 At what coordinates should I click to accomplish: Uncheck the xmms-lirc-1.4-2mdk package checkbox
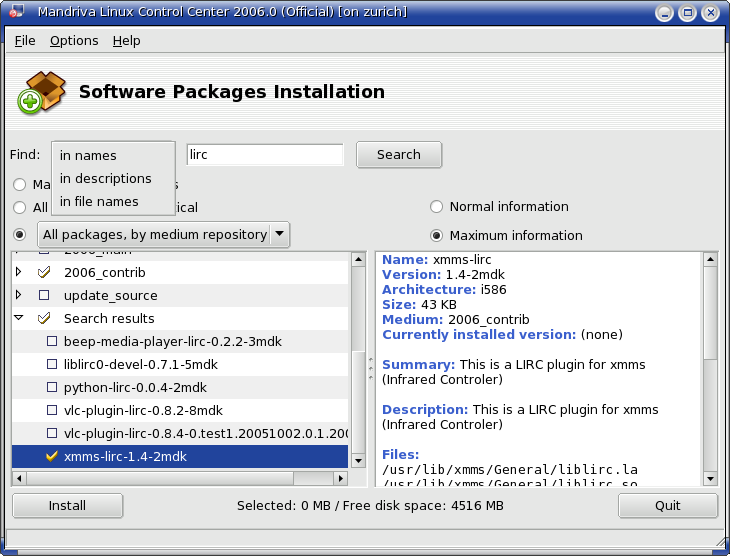coord(52,456)
